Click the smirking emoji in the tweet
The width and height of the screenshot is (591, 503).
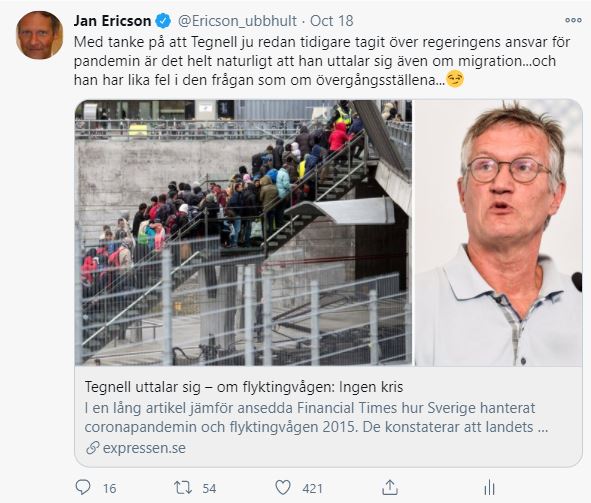455,80
